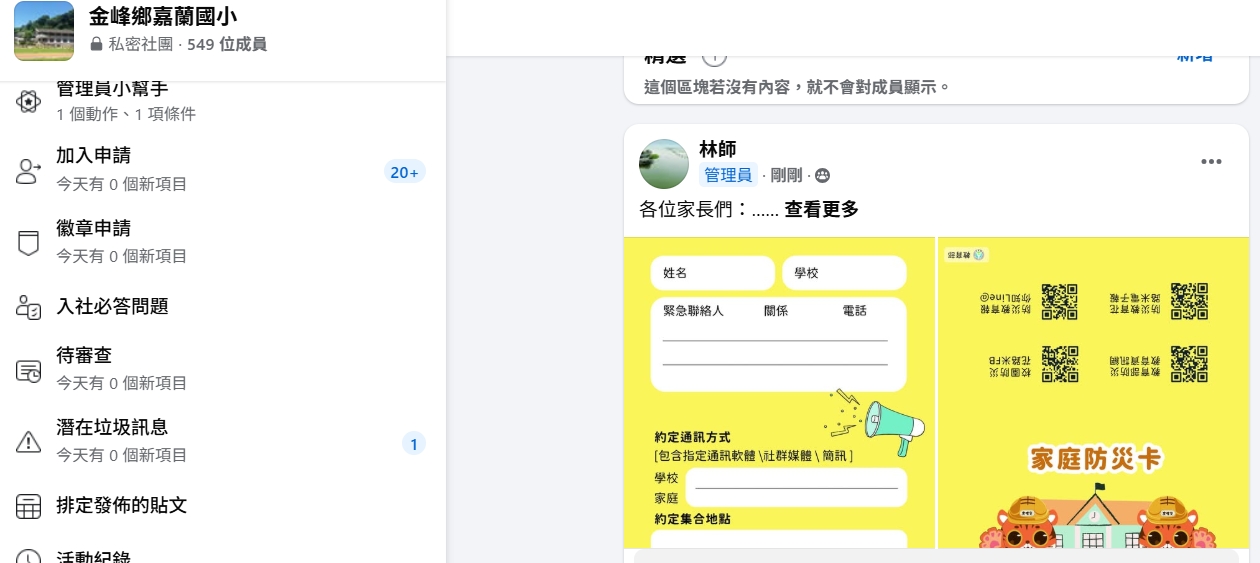The height and width of the screenshot is (563, 1260).
Task: Open the post's three-dot options menu
Action: (x=1211, y=162)
